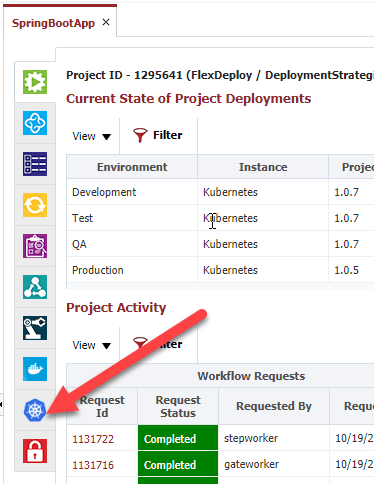
Task: Click the Requested By column header
Action: (274, 406)
